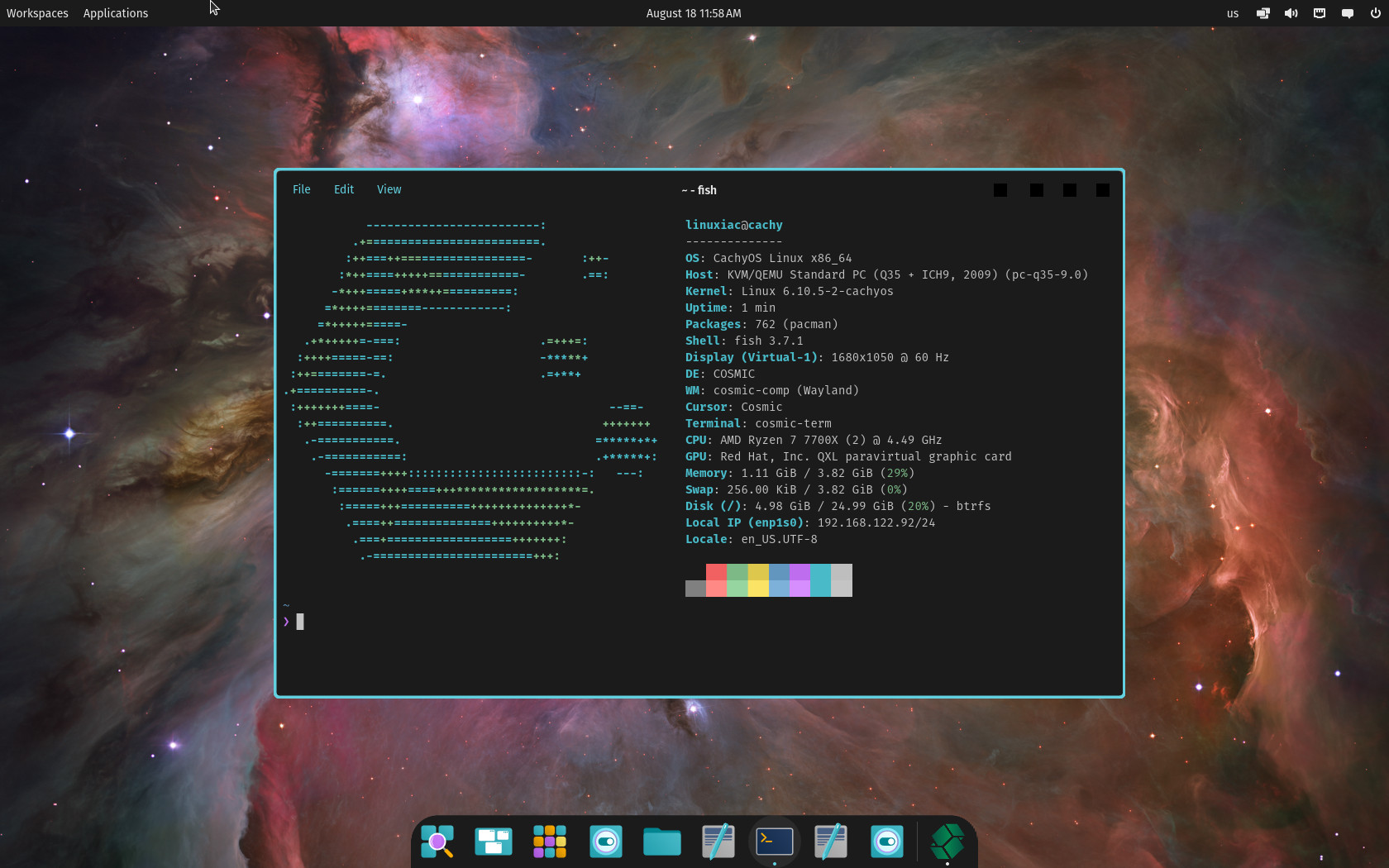
Task: Click the volume speaker icon
Action: 1291,13
